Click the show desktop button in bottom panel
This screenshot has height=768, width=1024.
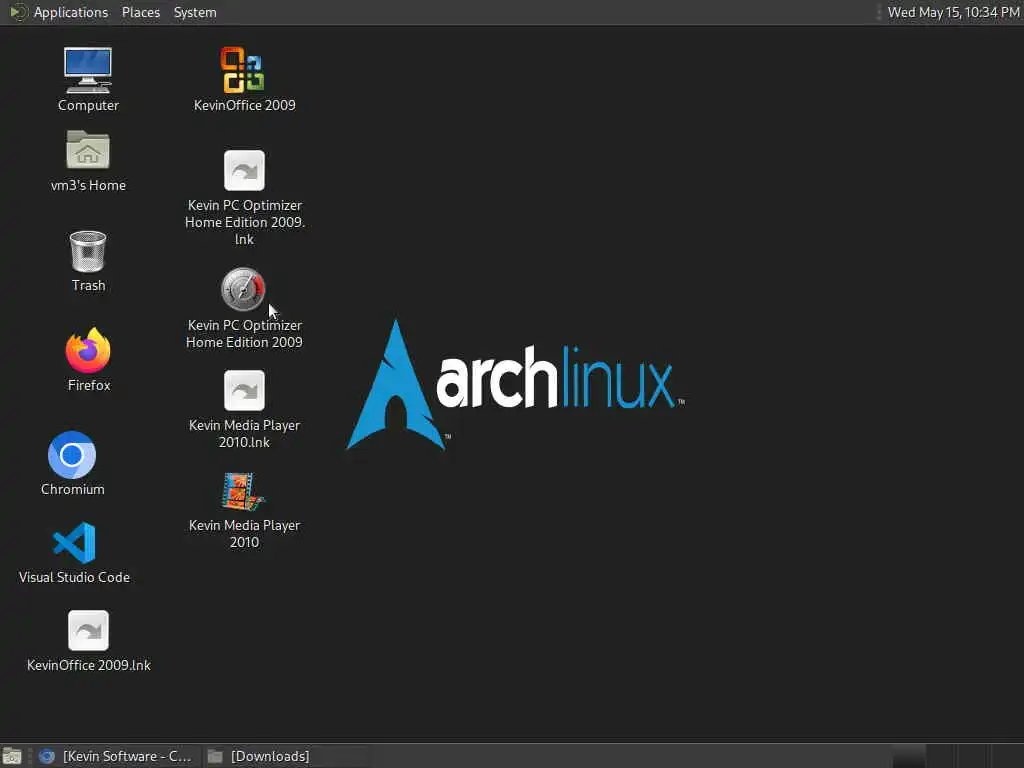pos(12,756)
